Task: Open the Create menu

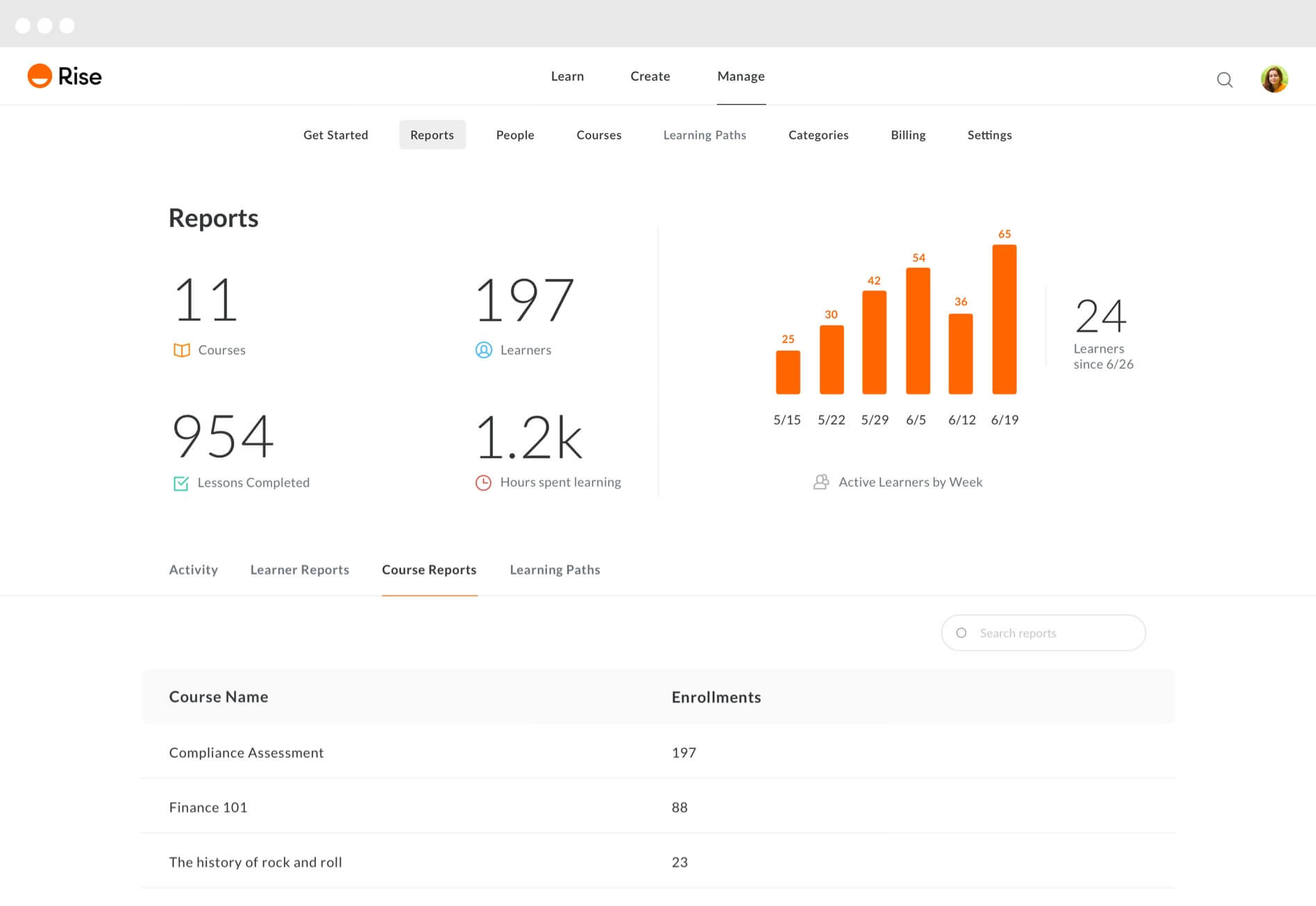Action: point(650,76)
